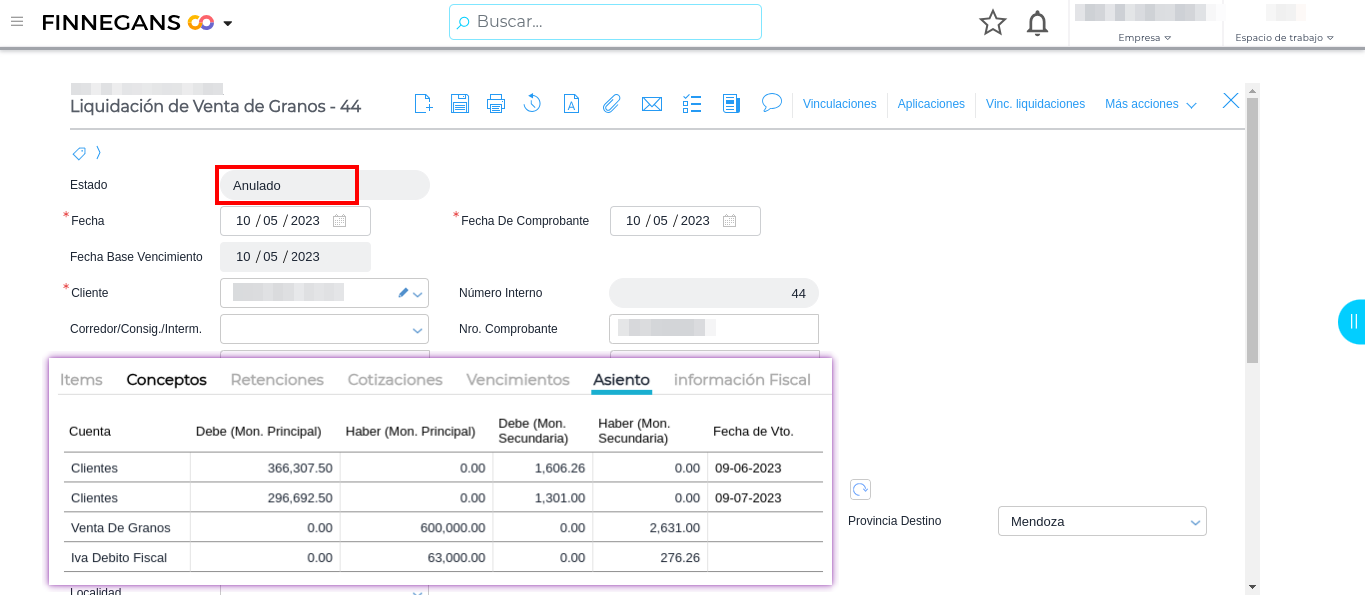This screenshot has height=595, width=1365.
Task: Print the document using the printer icon
Action: tap(496, 103)
